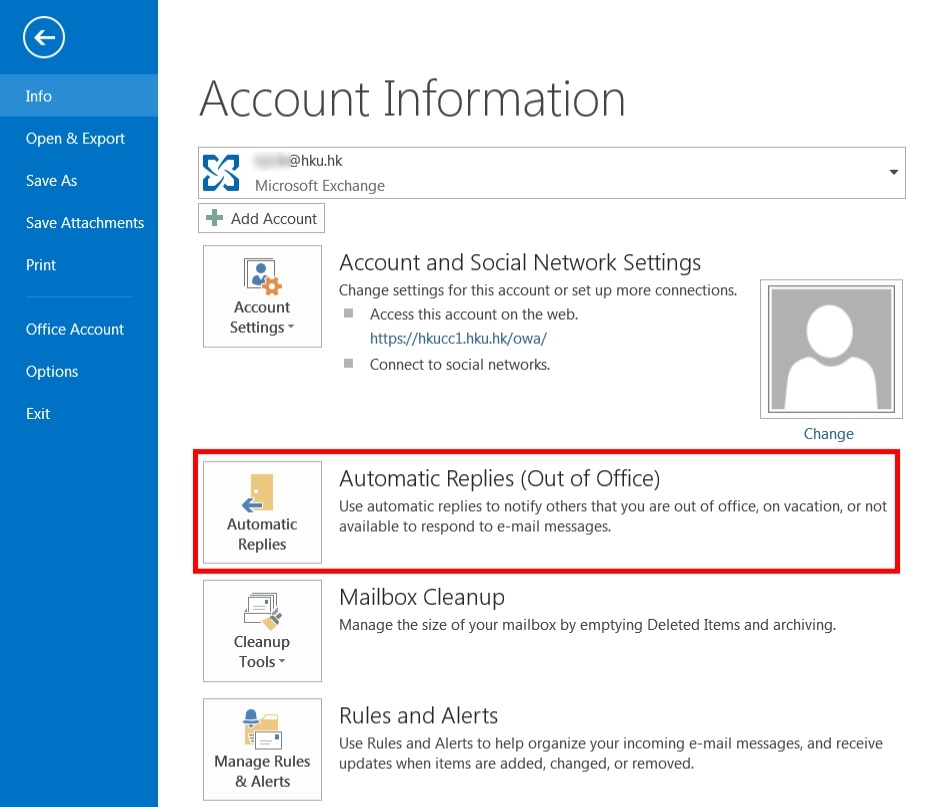Click Save Attachments in the sidebar

tap(85, 222)
